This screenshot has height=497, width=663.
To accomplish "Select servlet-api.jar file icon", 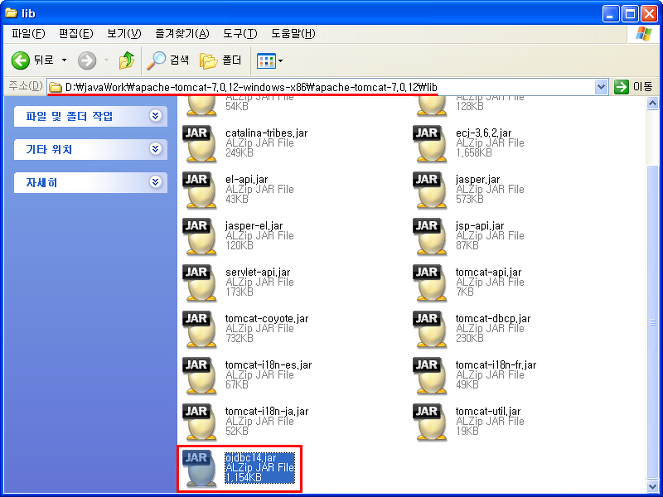I will click(200, 283).
